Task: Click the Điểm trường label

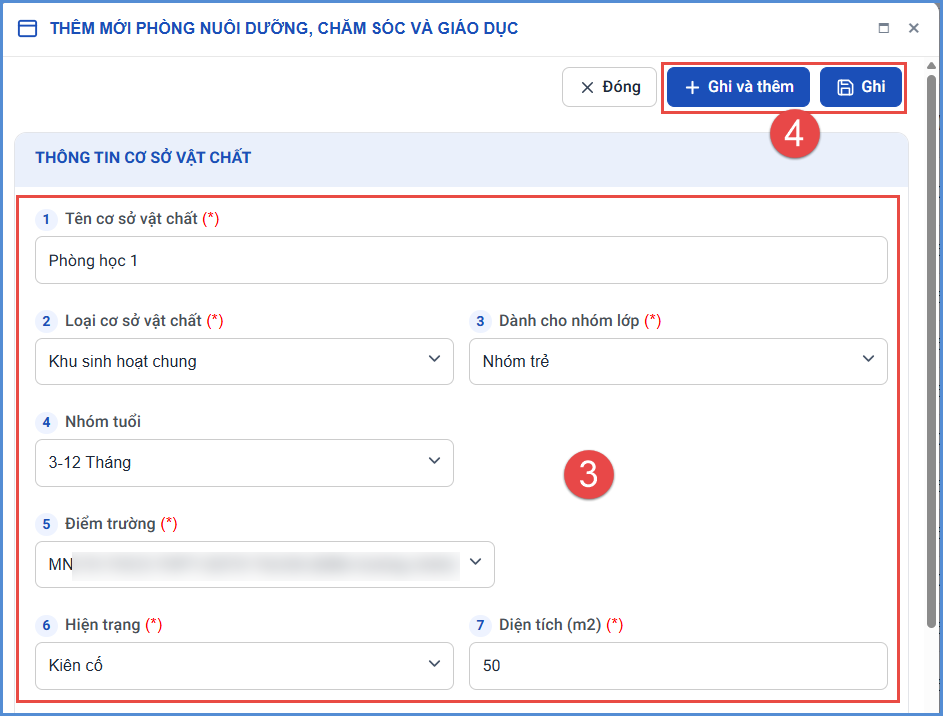Action: (x=110, y=524)
